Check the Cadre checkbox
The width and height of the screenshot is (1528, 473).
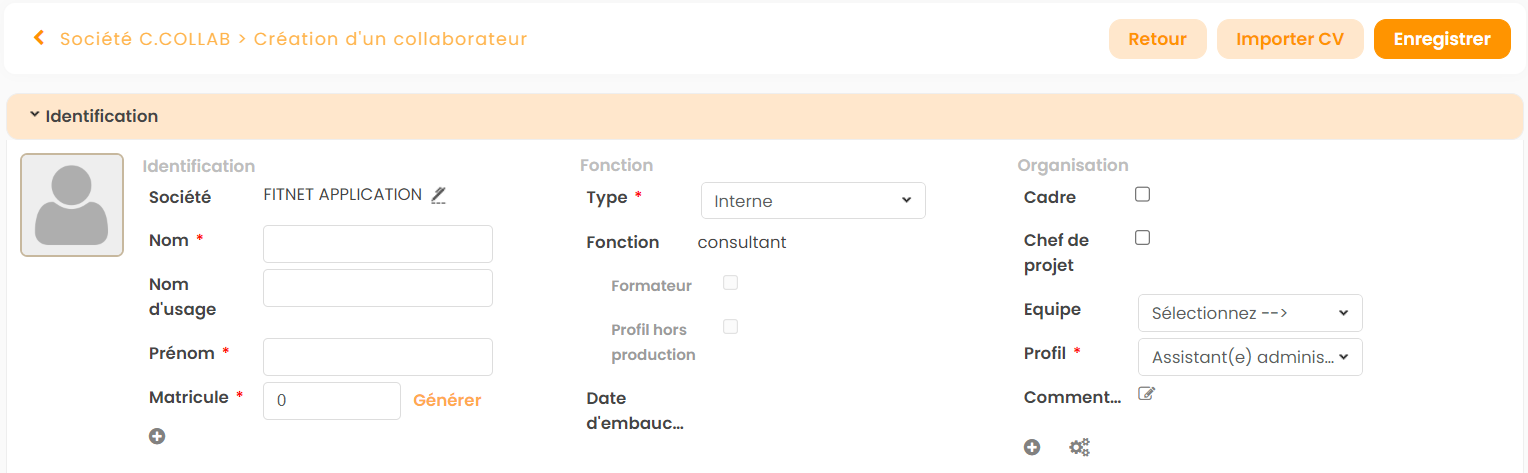tap(1143, 195)
